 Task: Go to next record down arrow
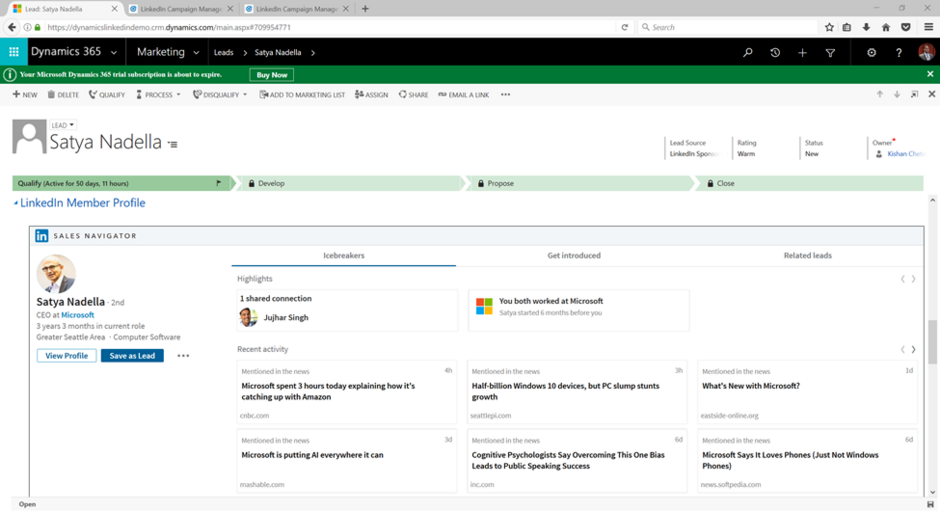click(897, 94)
